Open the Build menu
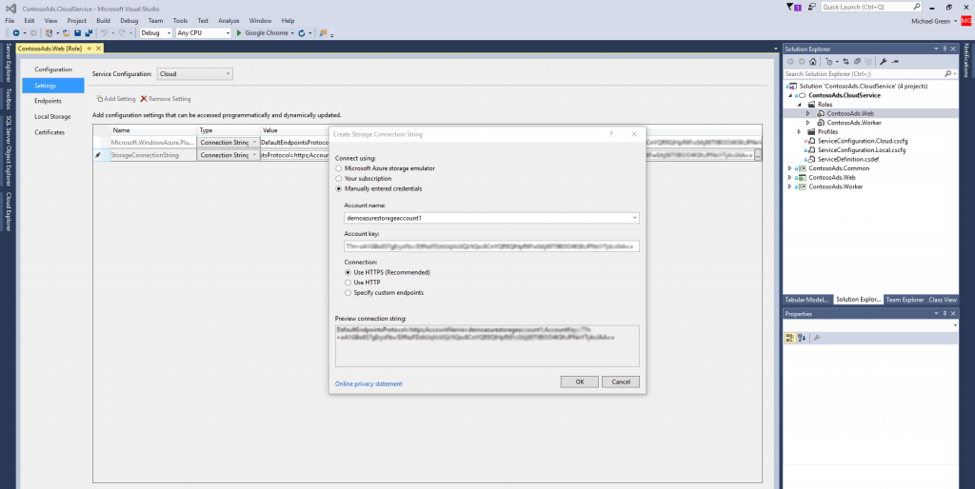The image size is (975, 489). click(103, 21)
